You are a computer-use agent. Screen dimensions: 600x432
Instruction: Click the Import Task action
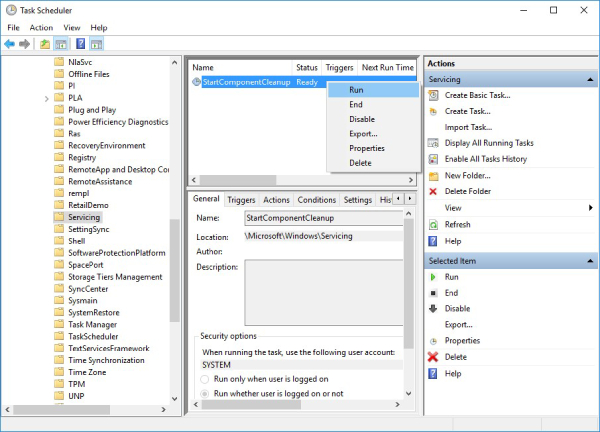[468, 127]
